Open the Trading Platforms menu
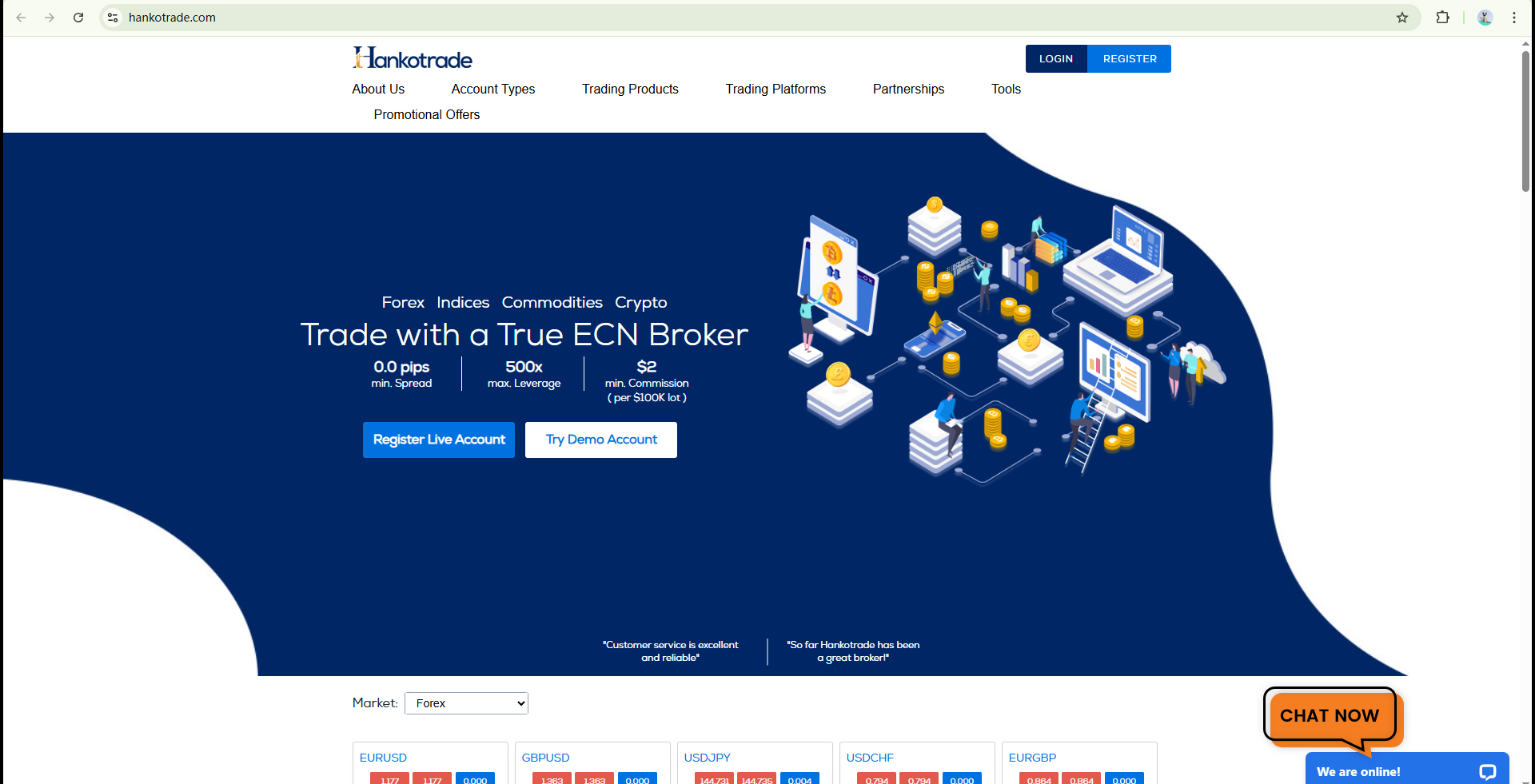The width and height of the screenshot is (1535, 784). 775,90
